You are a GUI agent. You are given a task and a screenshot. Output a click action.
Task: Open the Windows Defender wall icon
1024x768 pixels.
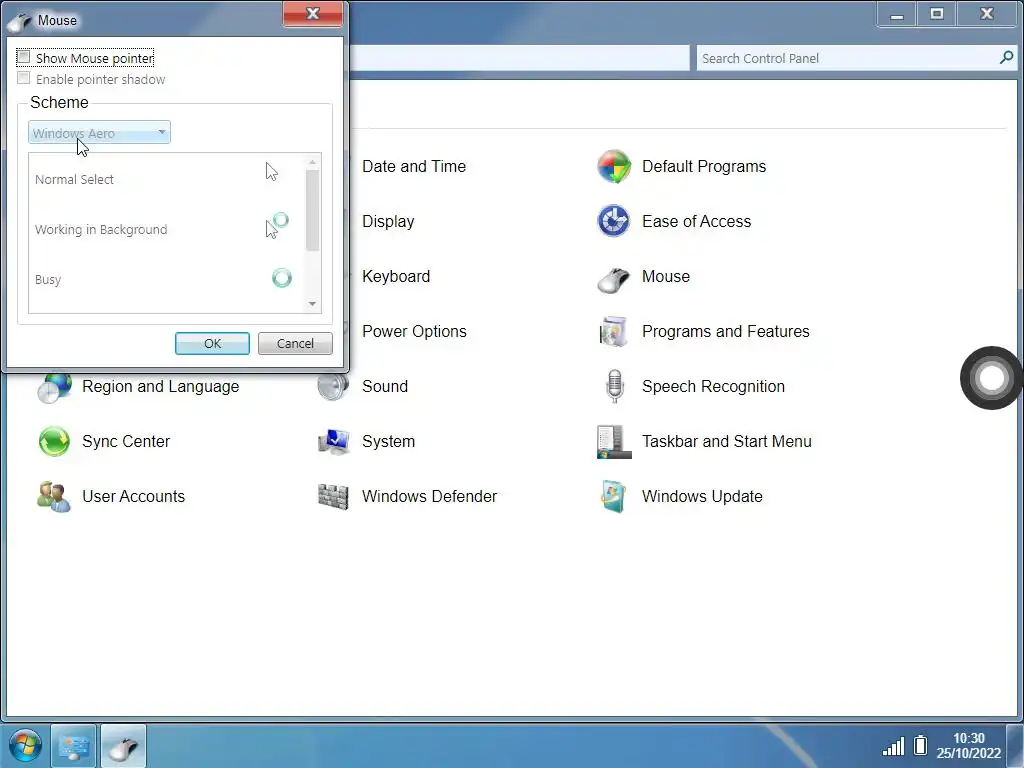(333, 496)
